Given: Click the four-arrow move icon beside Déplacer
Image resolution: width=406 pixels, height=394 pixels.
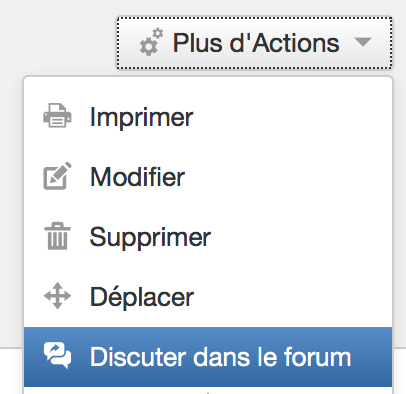Looking at the screenshot, I should (57, 296).
